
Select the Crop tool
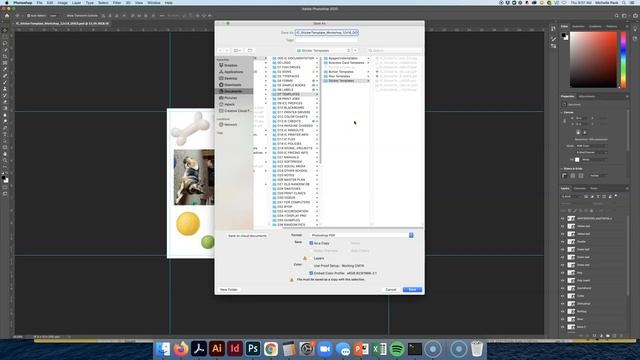pyautogui.click(x=5, y=56)
